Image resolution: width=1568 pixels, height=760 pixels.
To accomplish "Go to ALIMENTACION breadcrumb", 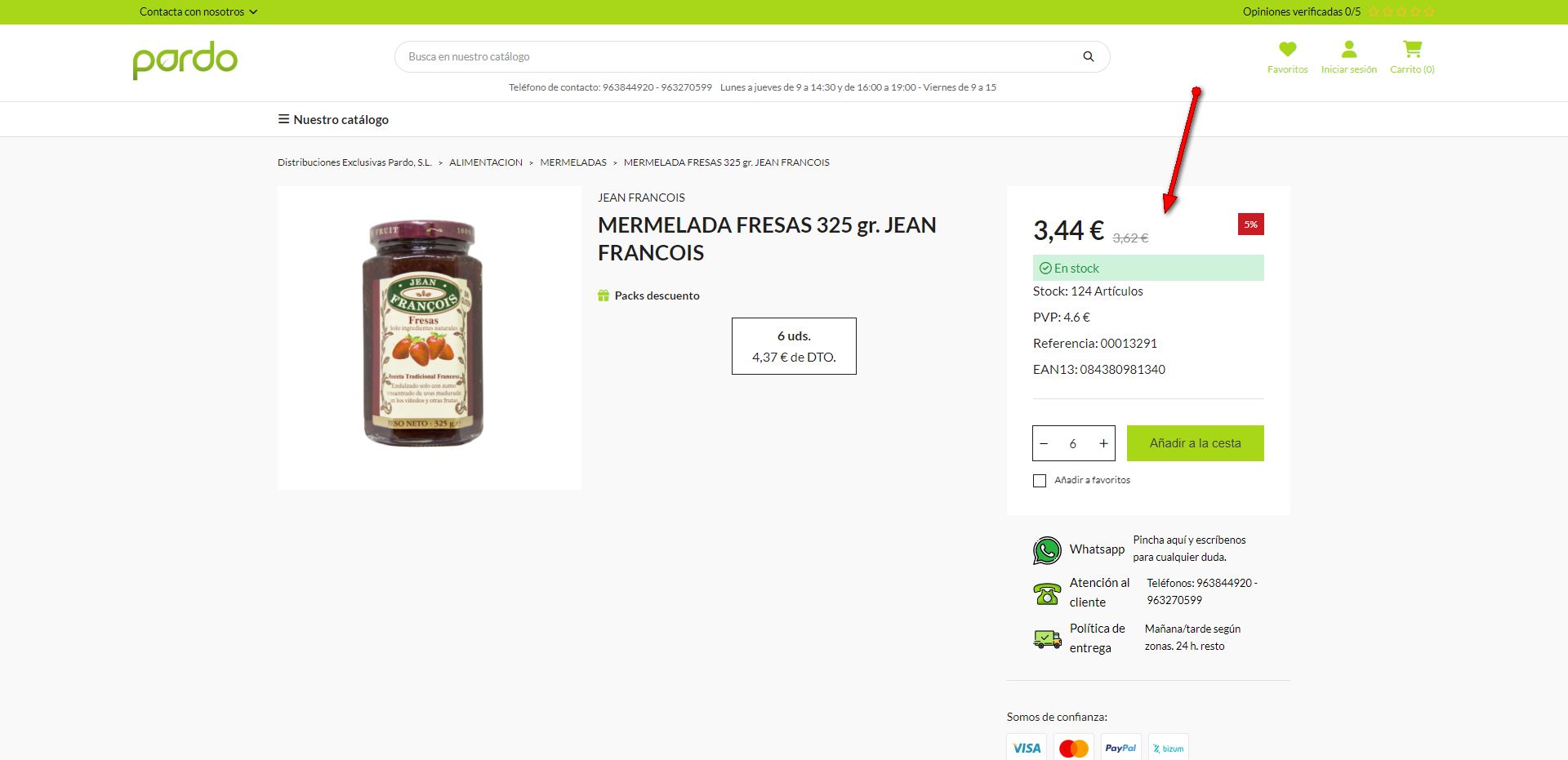I will 486,162.
